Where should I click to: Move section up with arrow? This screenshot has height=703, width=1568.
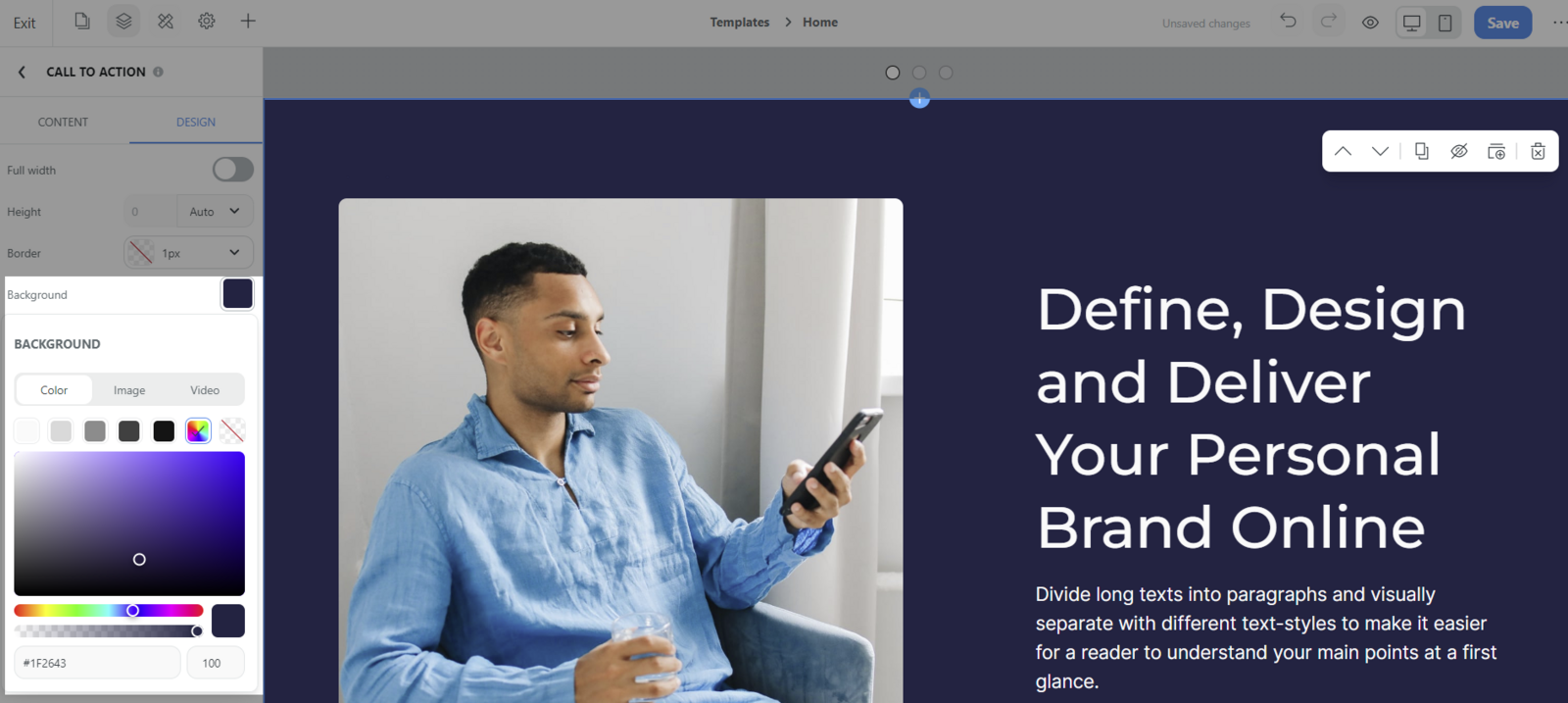[1343, 151]
